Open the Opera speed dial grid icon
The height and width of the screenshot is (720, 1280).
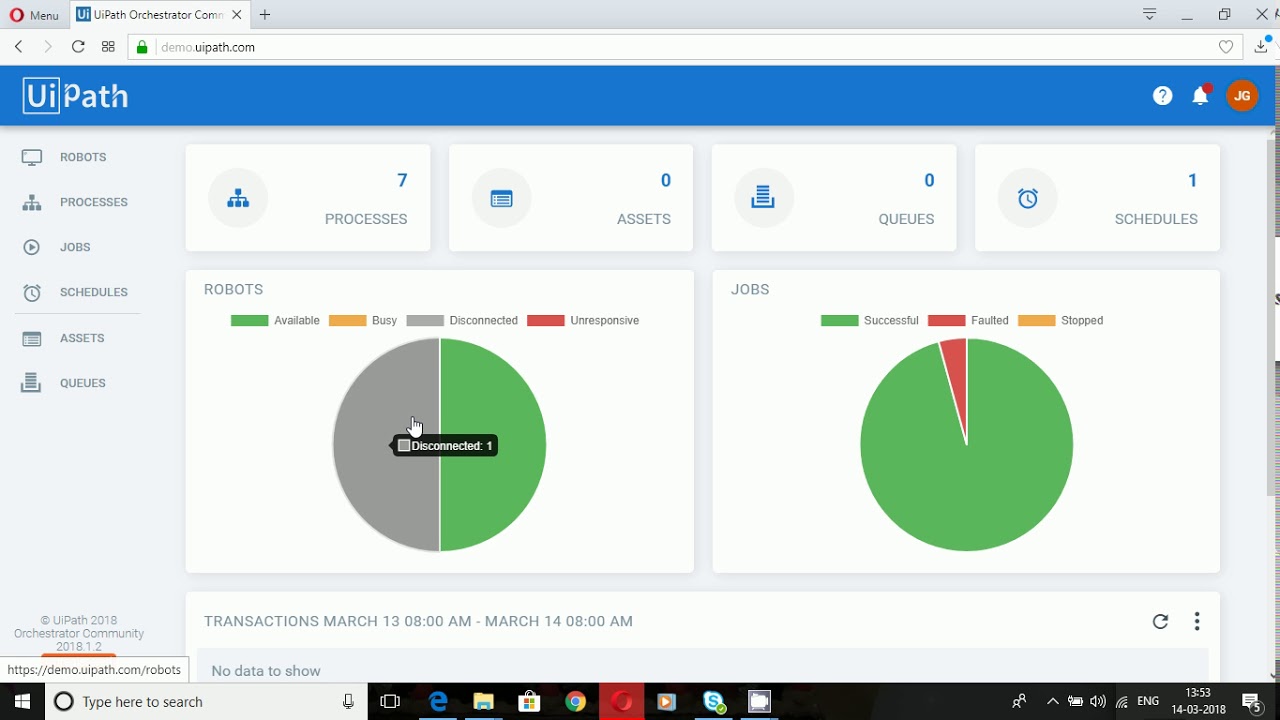108,47
